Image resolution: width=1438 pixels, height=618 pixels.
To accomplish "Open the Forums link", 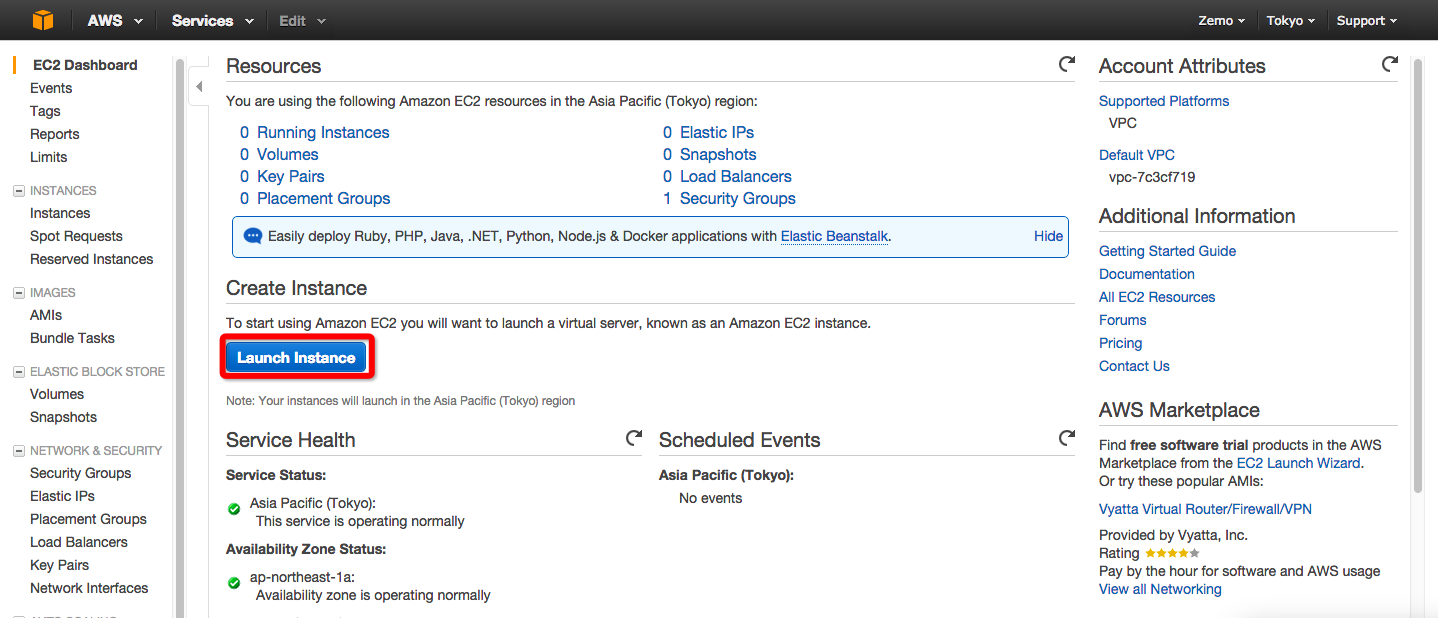I will click(1123, 320).
